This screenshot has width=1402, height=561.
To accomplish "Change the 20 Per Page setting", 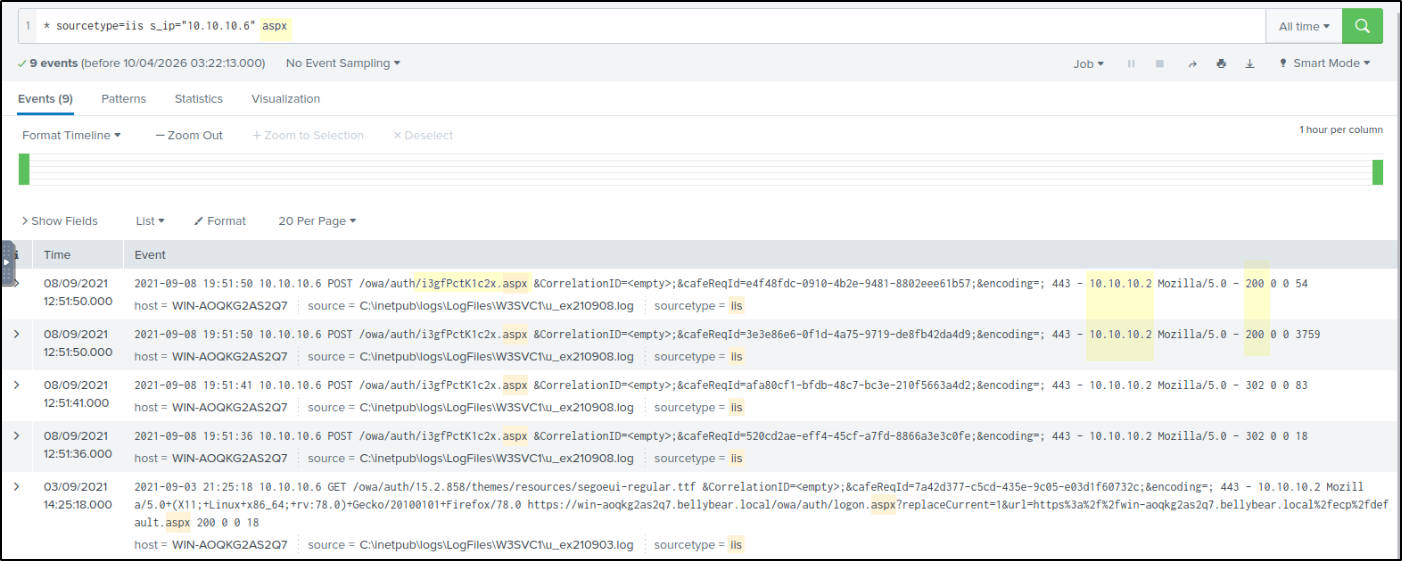I will coord(317,221).
